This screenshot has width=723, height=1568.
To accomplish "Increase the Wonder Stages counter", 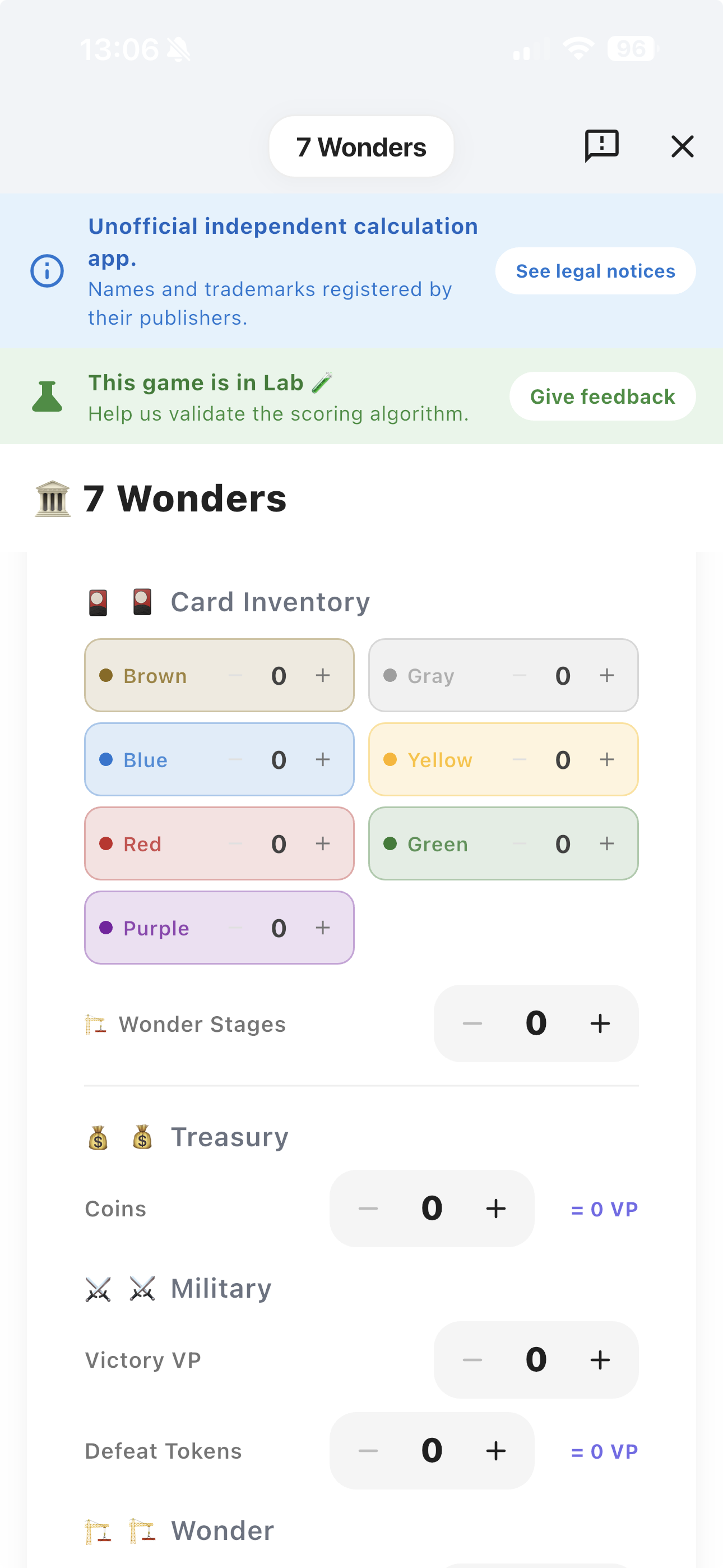I will 600,1023.
